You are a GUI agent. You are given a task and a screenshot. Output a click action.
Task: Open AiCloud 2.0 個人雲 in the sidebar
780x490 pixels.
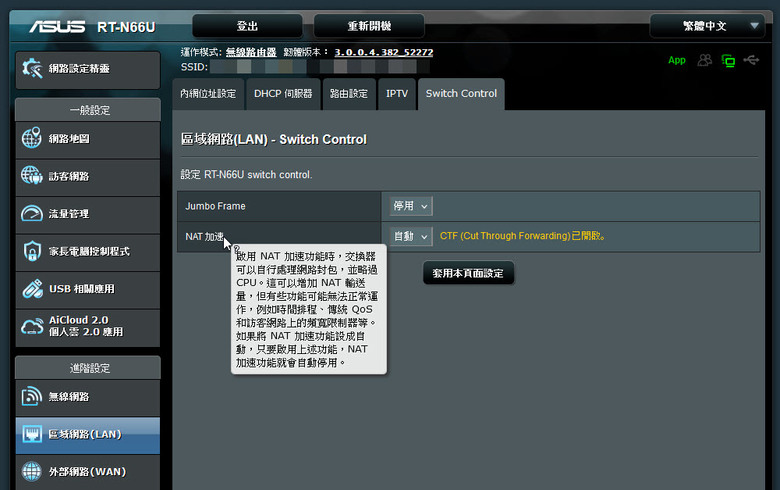[x=88, y=327]
